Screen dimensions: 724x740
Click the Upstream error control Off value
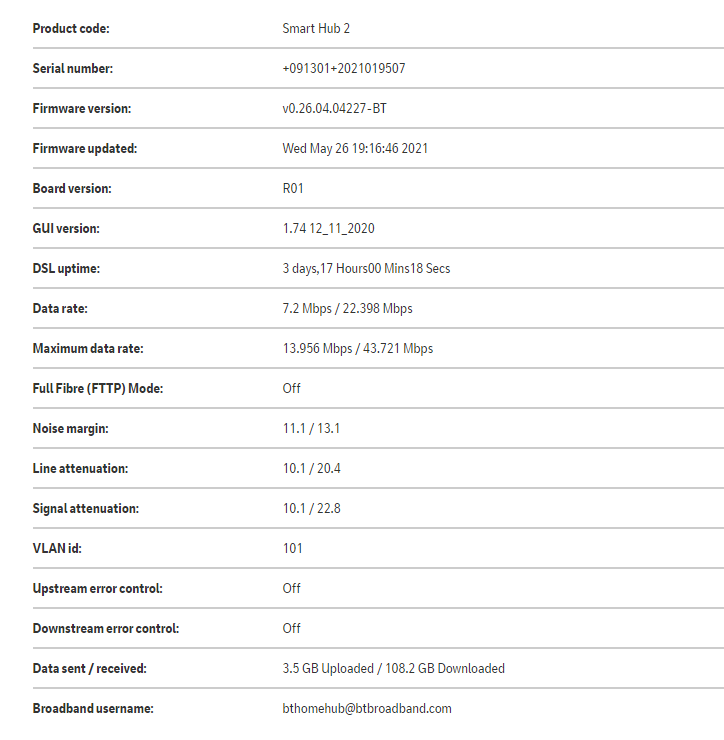[x=291, y=589]
